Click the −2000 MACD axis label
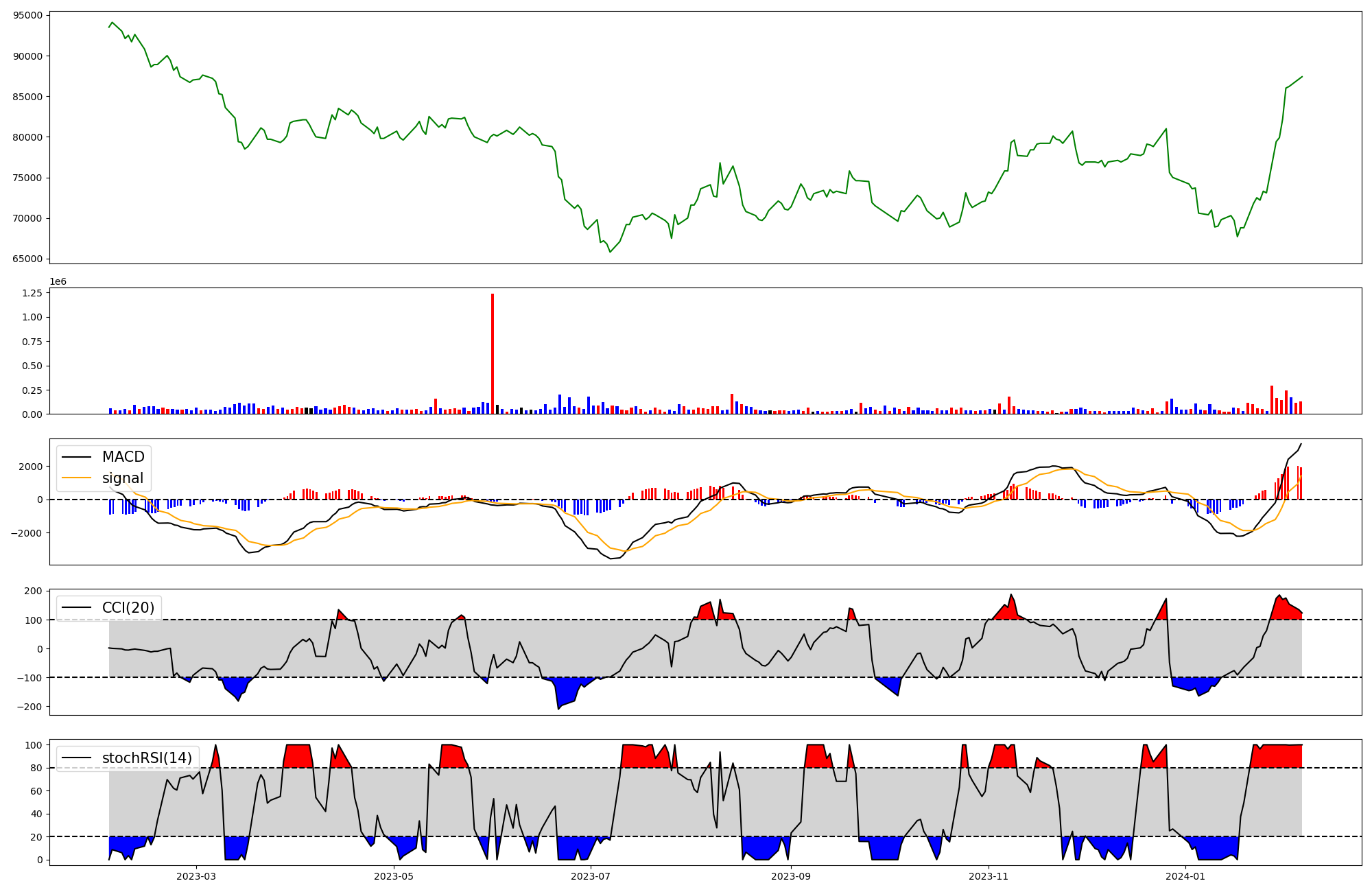This screenshot has width=1372, height=892. coord(27,533)
